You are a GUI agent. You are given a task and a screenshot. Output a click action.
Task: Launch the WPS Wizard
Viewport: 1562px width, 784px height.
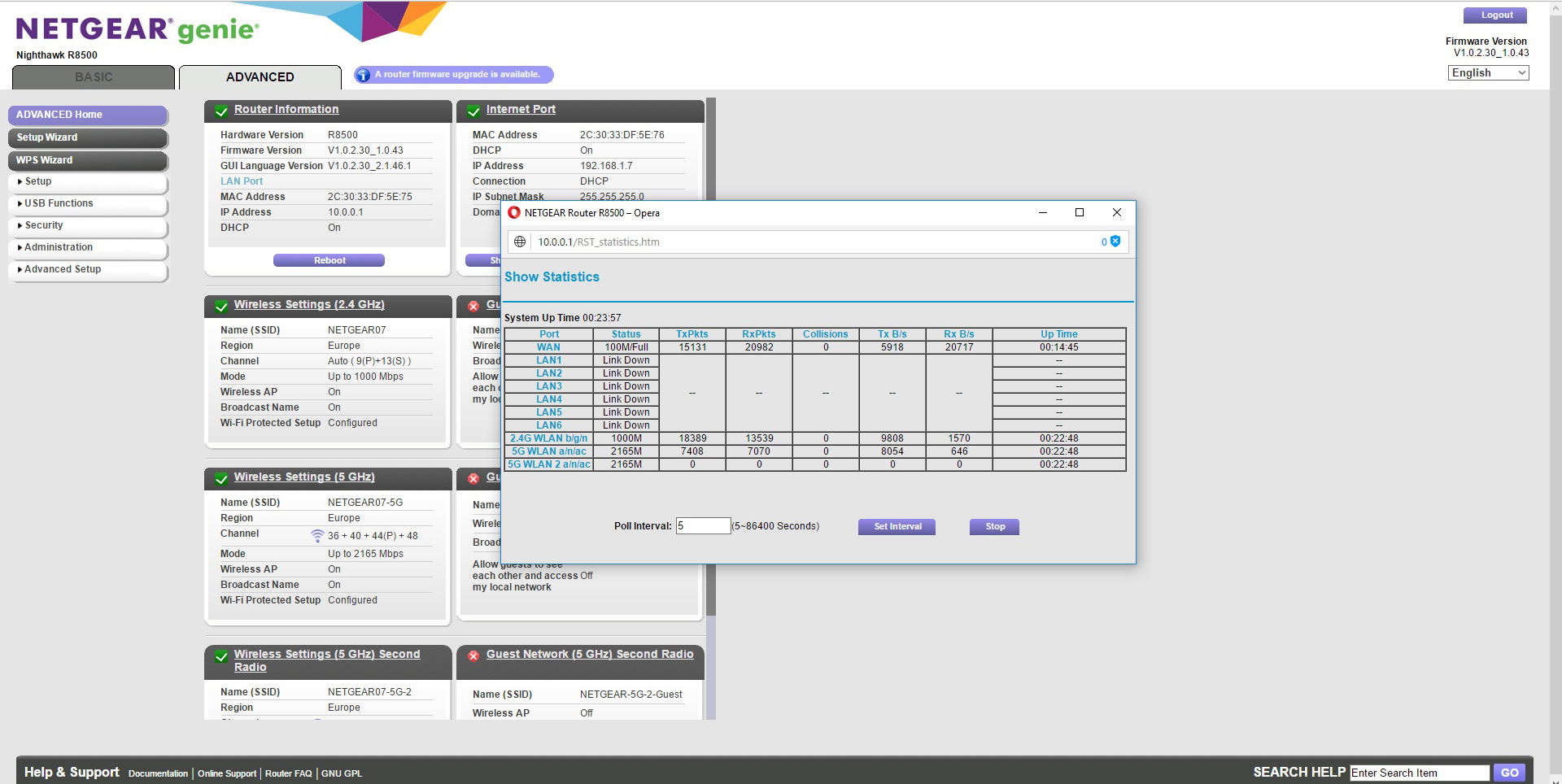tap(87, 160)
